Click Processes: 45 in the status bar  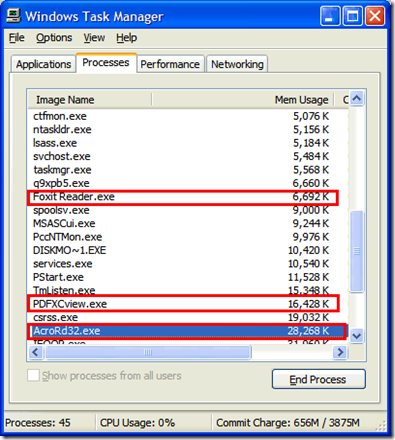(38, 423)
